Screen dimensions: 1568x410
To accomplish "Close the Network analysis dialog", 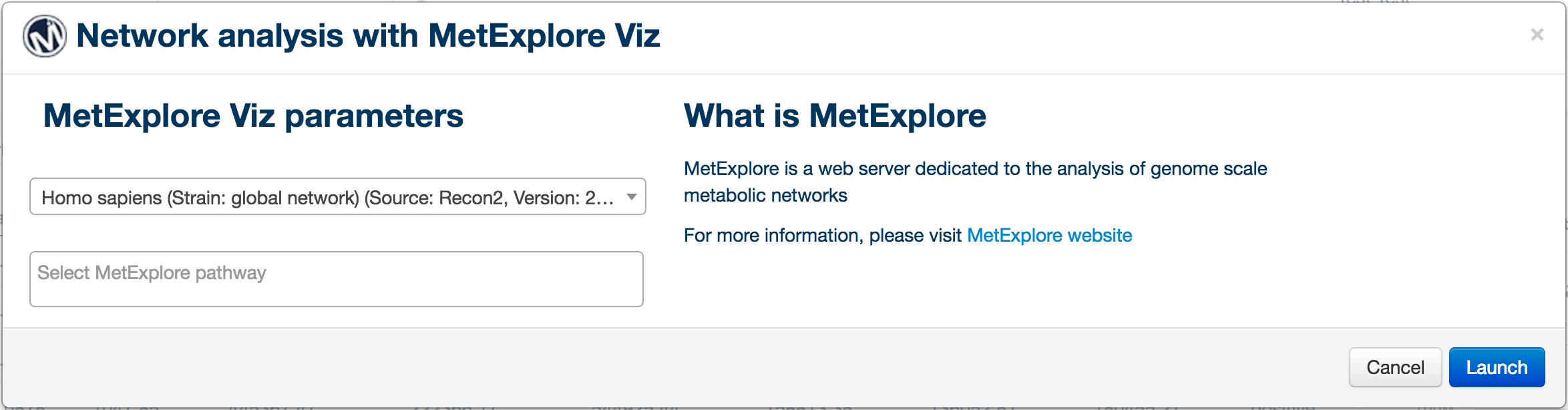I will 1537,34.
